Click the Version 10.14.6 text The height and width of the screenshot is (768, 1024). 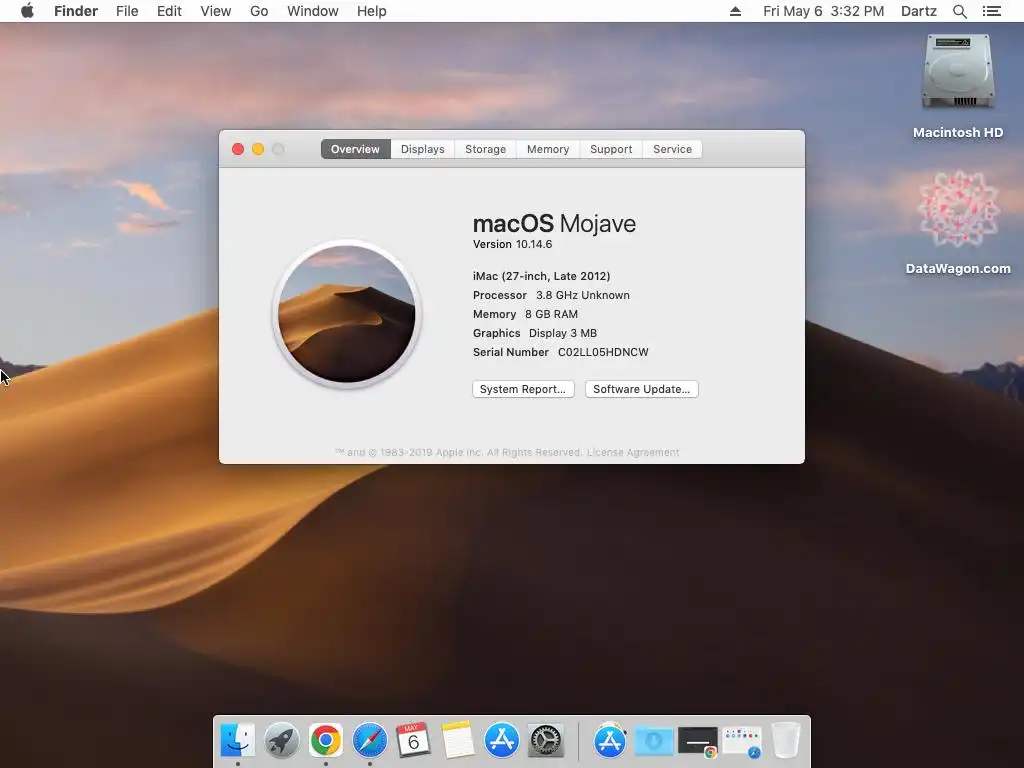point(513,244)
